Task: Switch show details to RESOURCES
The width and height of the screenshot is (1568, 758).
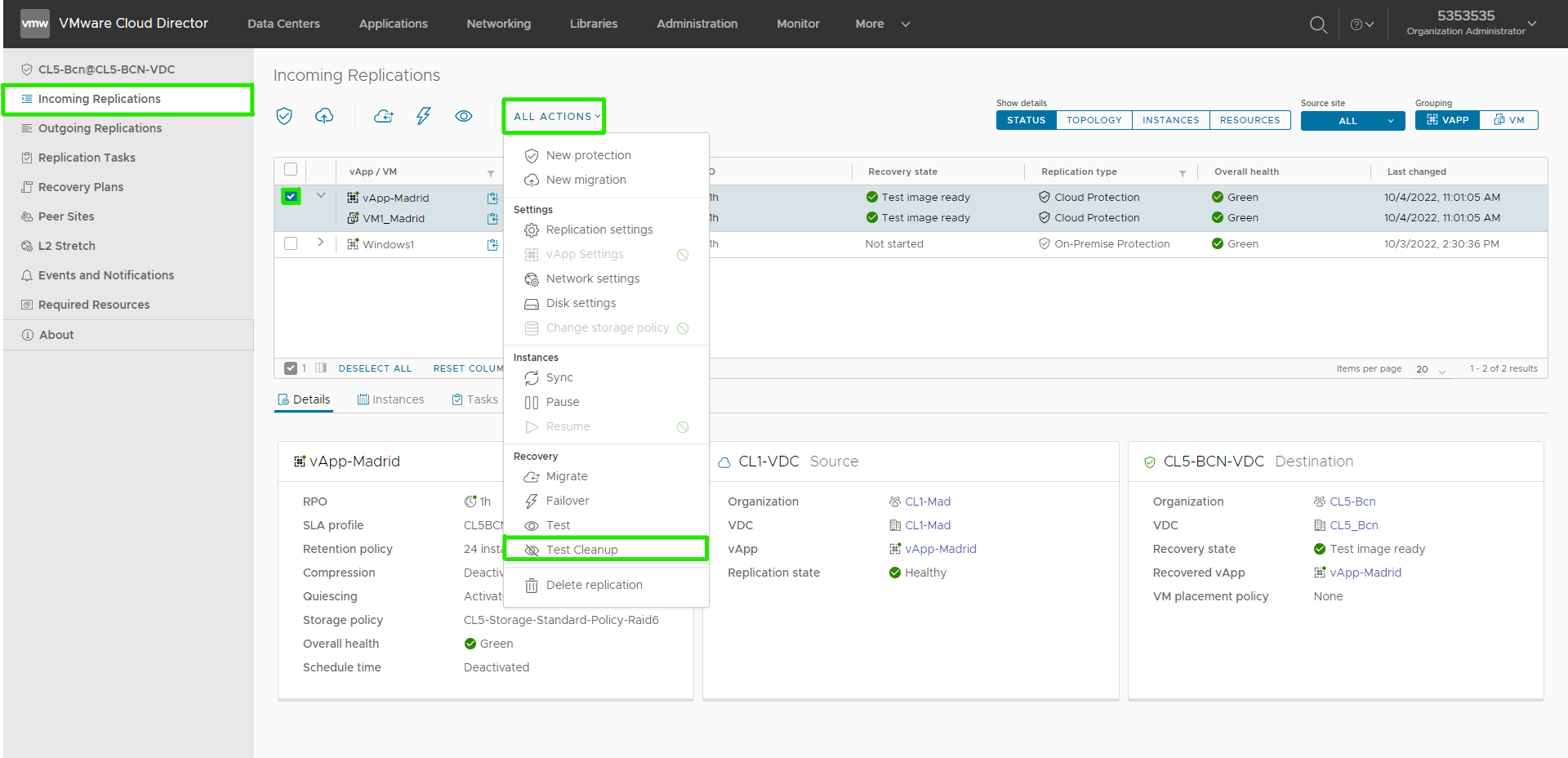Action: [1250, 120]
